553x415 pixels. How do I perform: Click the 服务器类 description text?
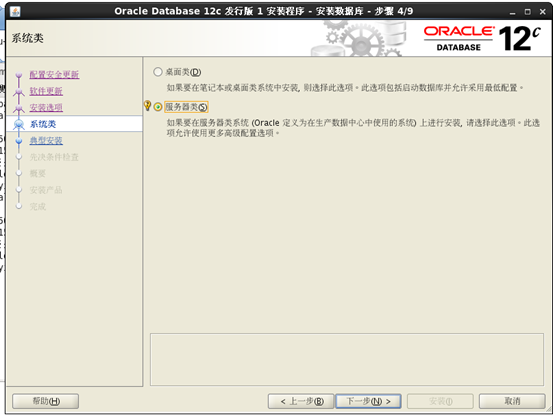(353, 128)
